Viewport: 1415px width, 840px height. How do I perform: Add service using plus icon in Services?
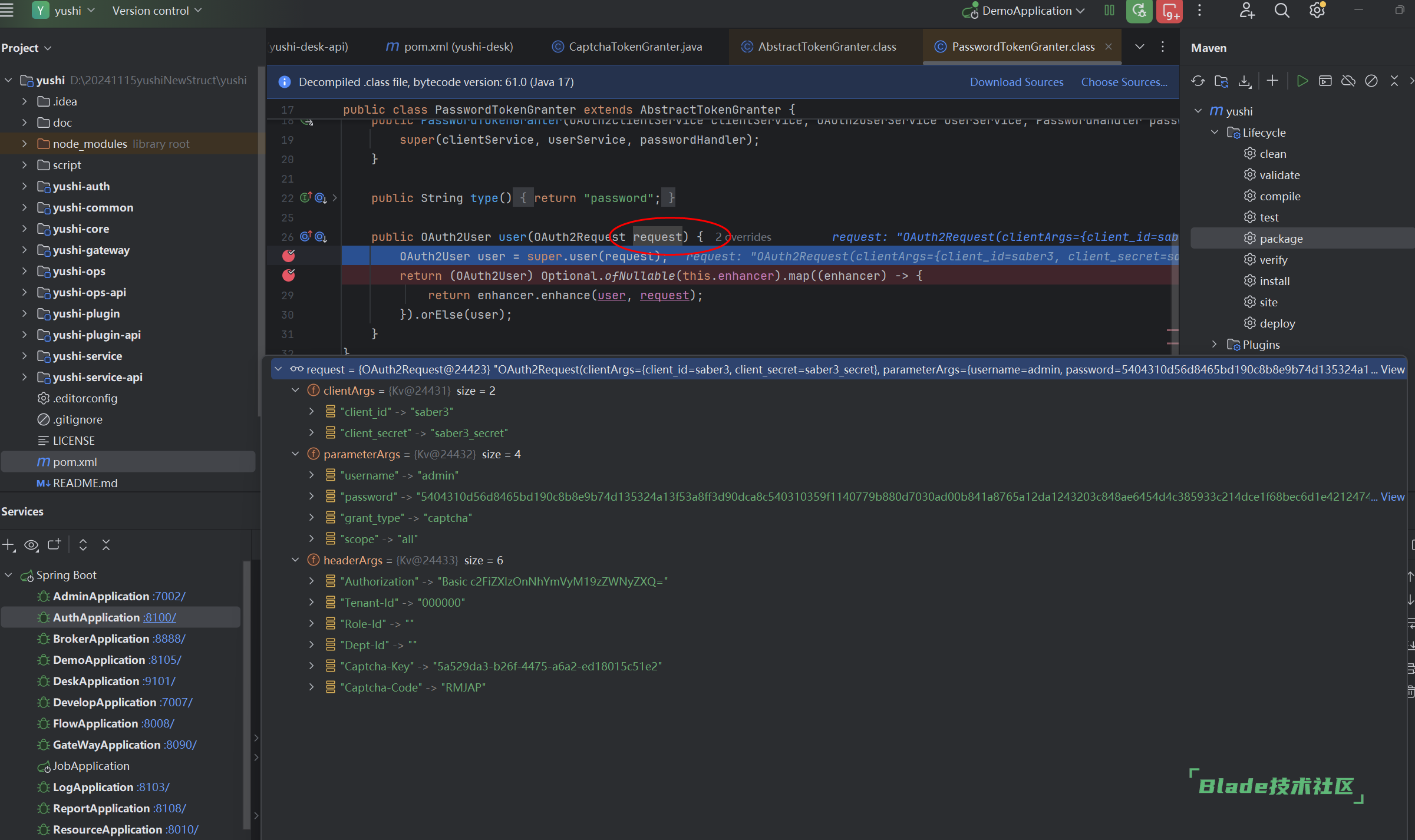(8, 545)
